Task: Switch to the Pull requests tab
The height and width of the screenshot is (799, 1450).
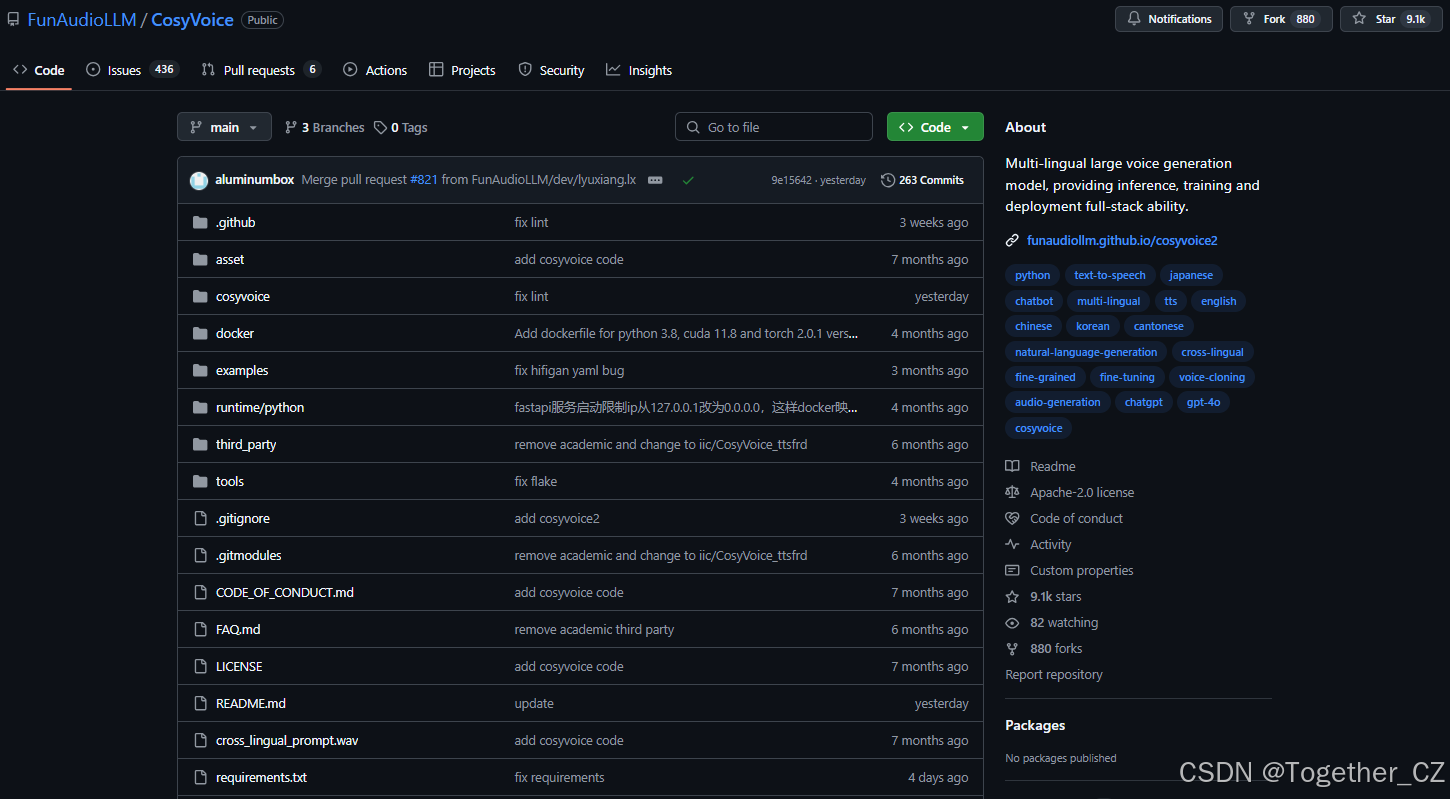Action: coord(261,70)
